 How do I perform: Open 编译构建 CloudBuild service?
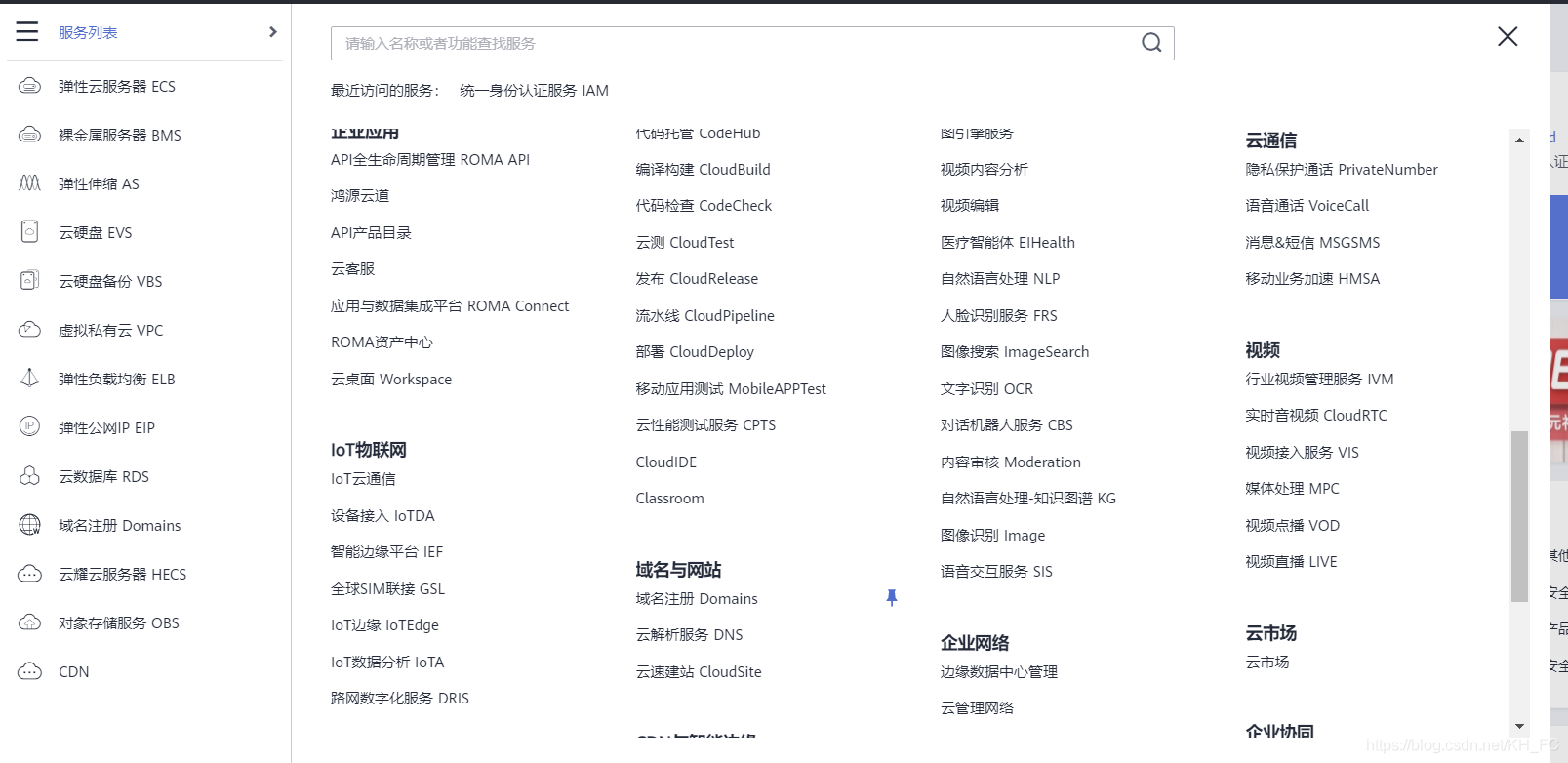(x=703, y=169)
